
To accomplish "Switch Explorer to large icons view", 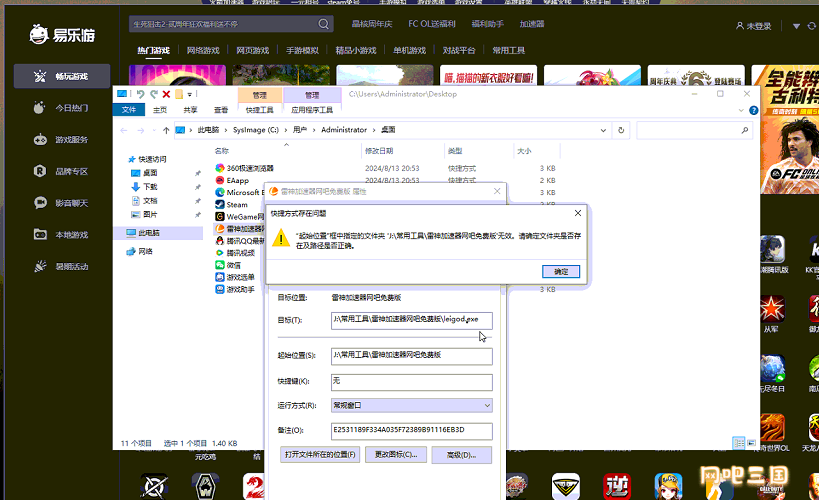I will [752, 443].
